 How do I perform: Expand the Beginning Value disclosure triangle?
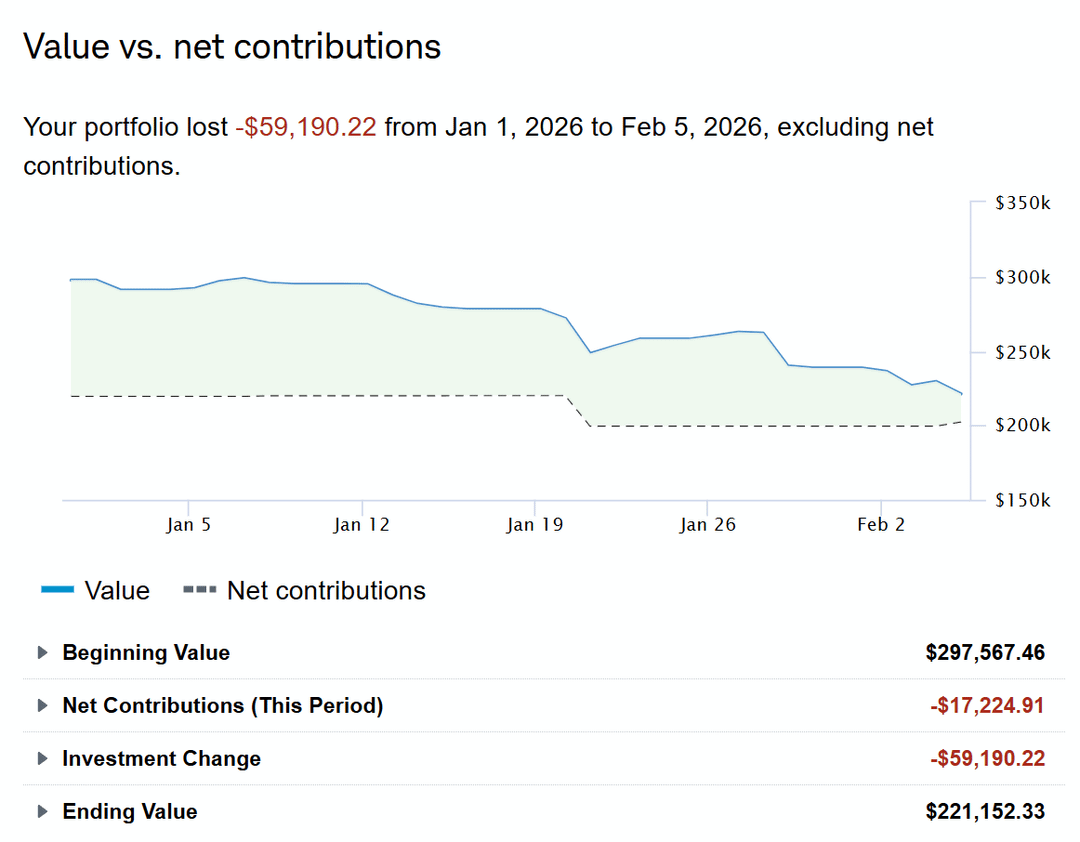(42, 653)
